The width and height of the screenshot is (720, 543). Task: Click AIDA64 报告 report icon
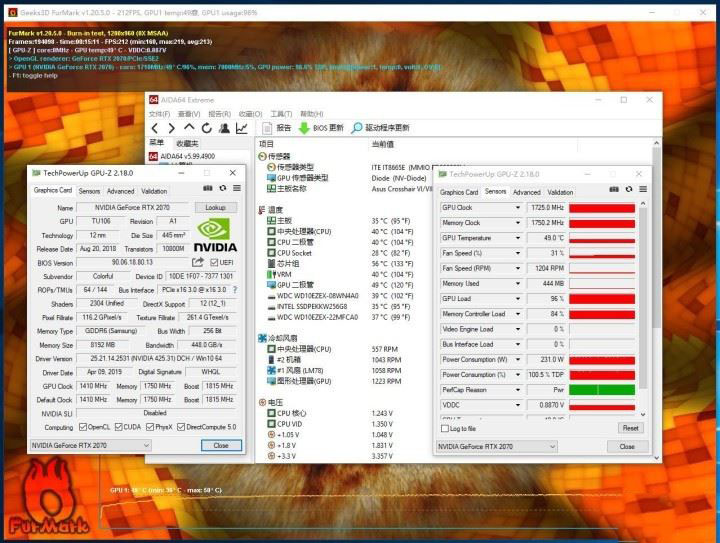(x=267, y=128)
